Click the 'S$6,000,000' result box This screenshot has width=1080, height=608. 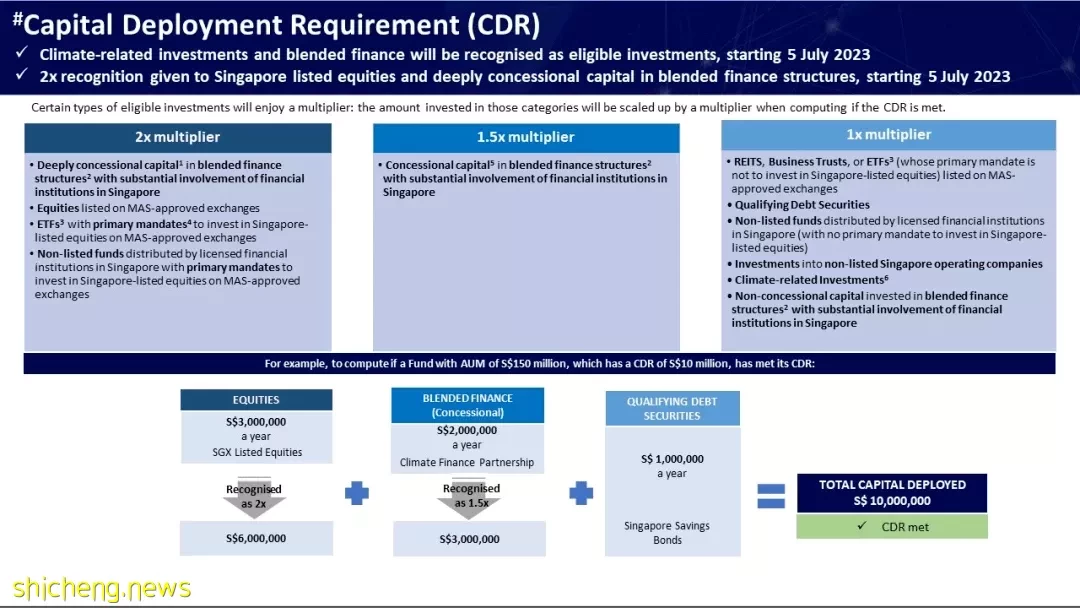coord(256,538)
